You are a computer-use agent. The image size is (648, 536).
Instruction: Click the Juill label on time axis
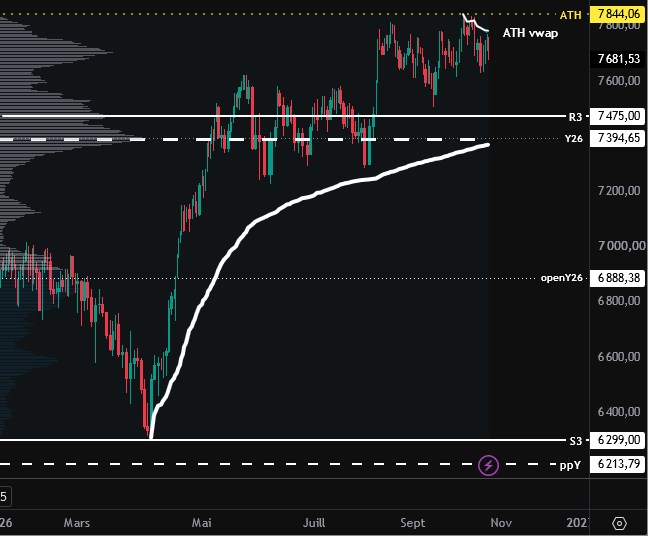point(314,523)
